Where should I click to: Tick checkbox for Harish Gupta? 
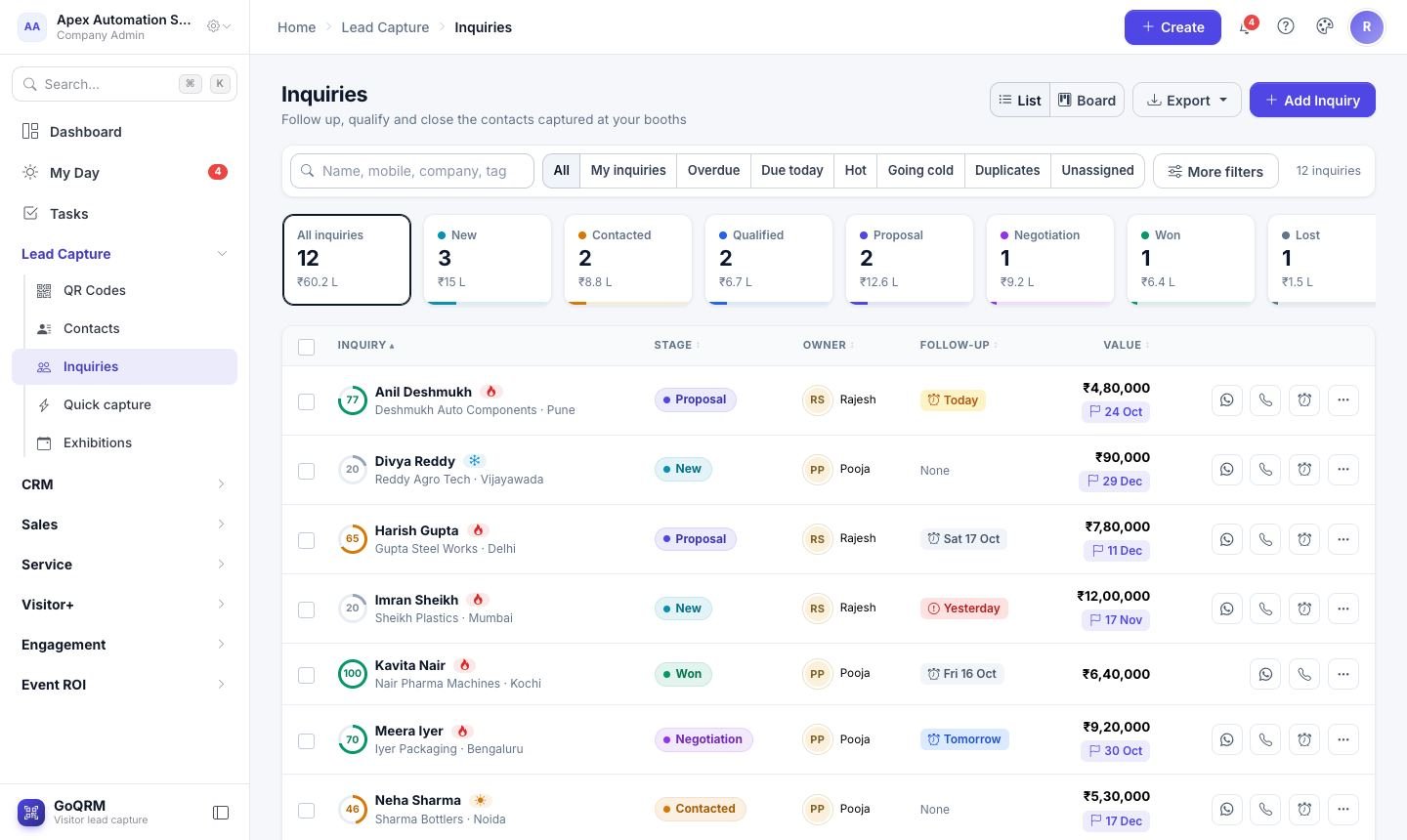307,540
